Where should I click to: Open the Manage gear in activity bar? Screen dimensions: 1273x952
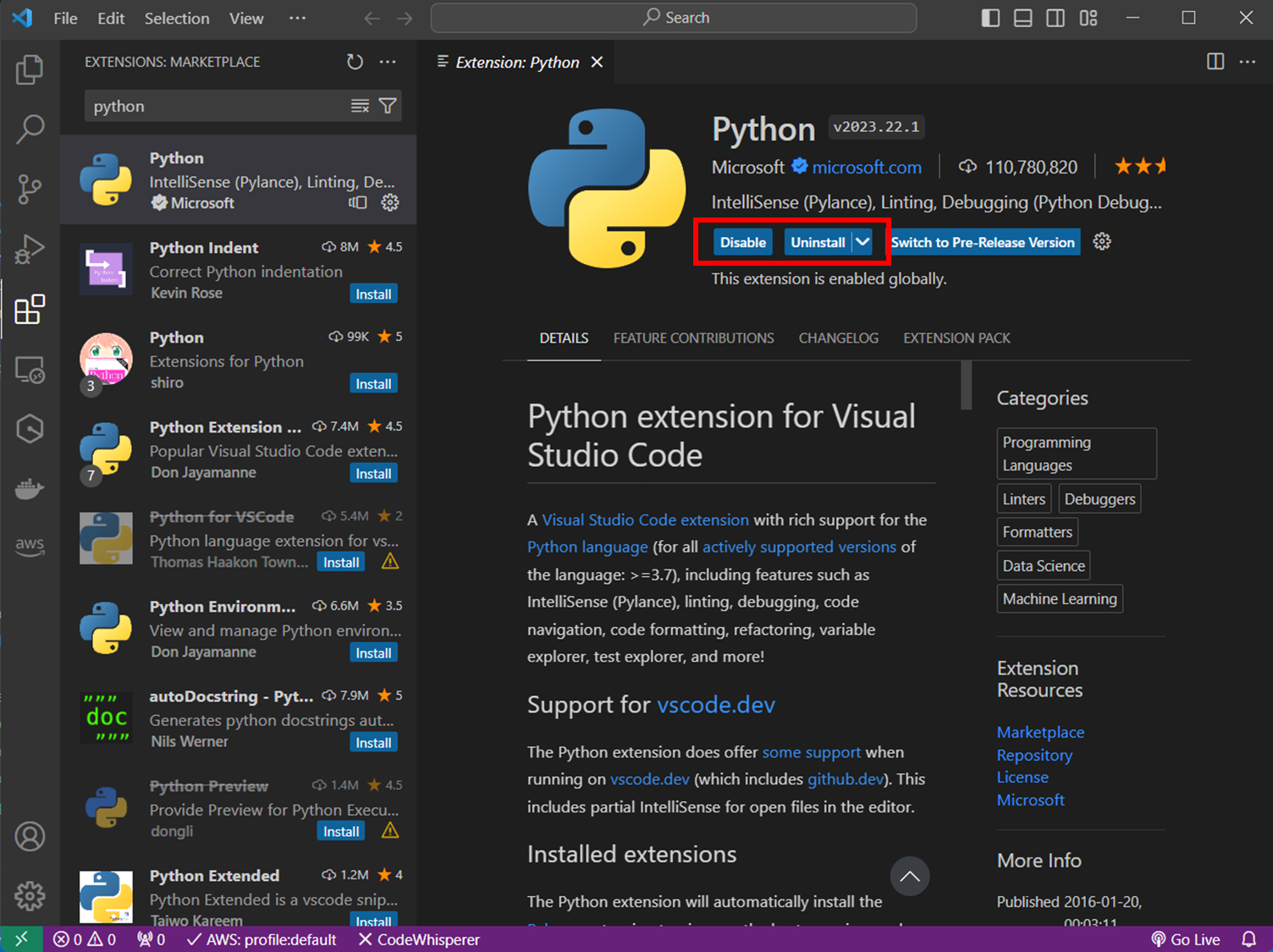tap(30, 895)
